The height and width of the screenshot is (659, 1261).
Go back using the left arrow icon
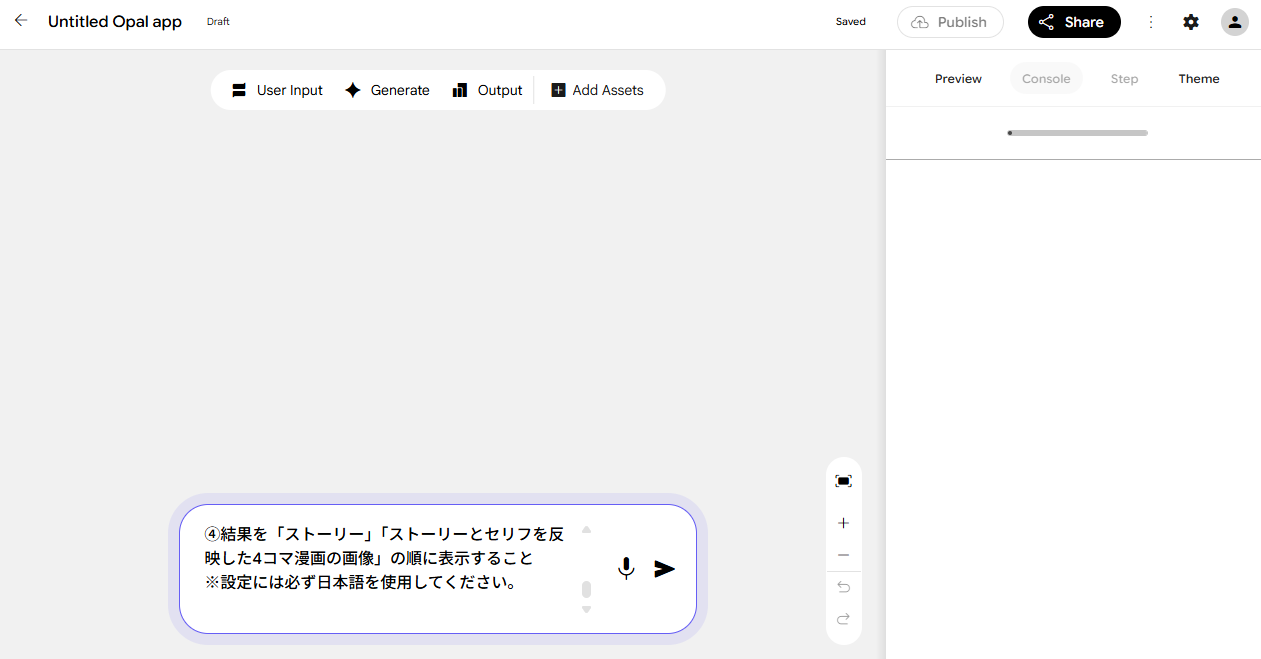point(21,21)
